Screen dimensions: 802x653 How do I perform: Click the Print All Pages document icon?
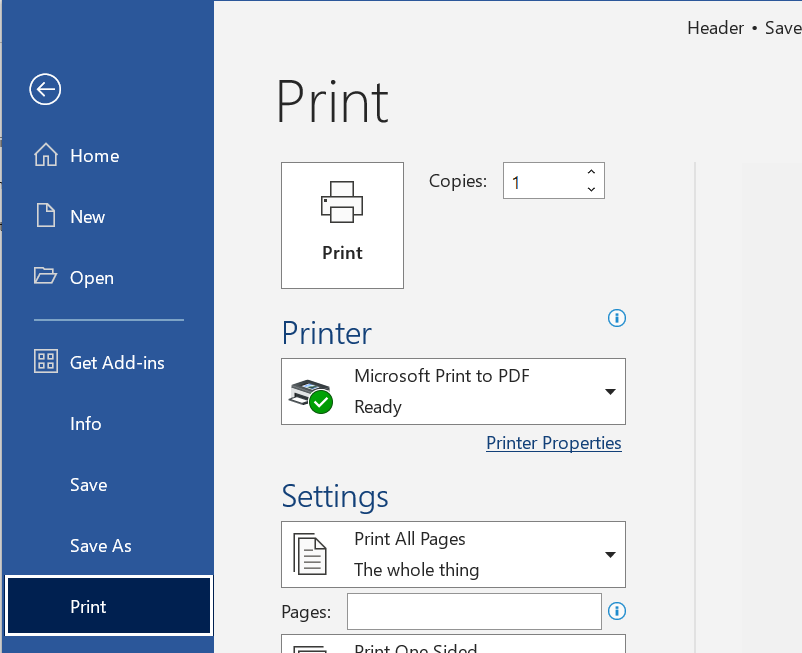coord(311,554)
